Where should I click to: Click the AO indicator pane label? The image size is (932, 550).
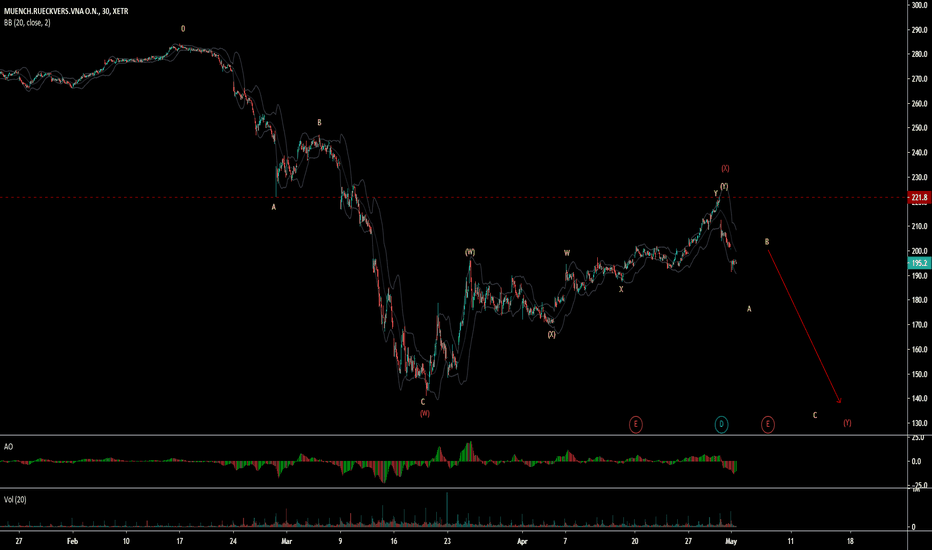8,447
